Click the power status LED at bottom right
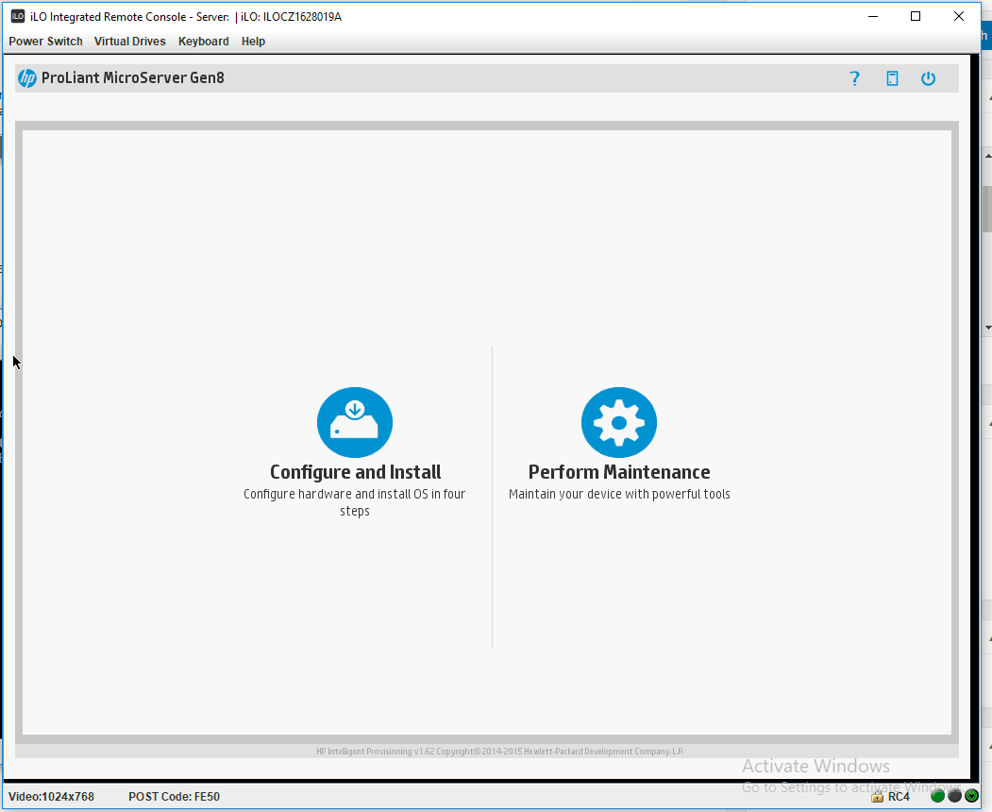Screen dimensions: 992x812 pos(973,797)
